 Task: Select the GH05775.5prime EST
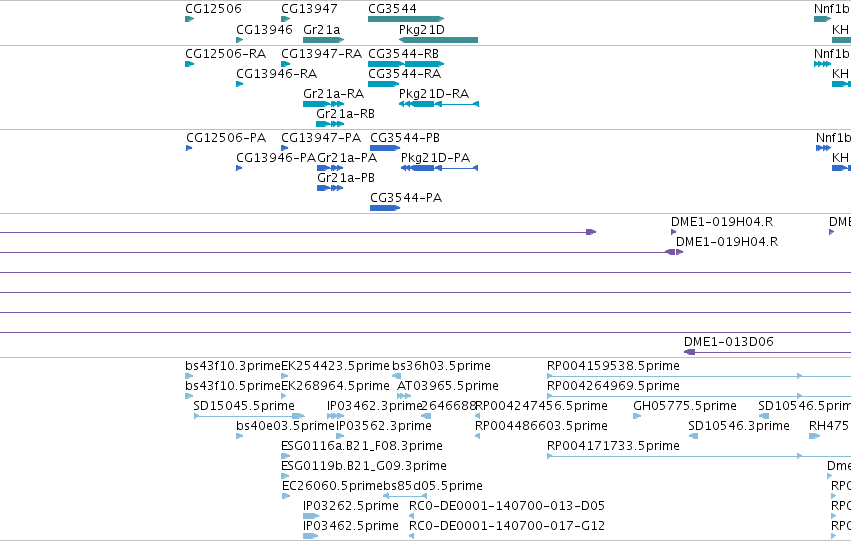[637, 416]
